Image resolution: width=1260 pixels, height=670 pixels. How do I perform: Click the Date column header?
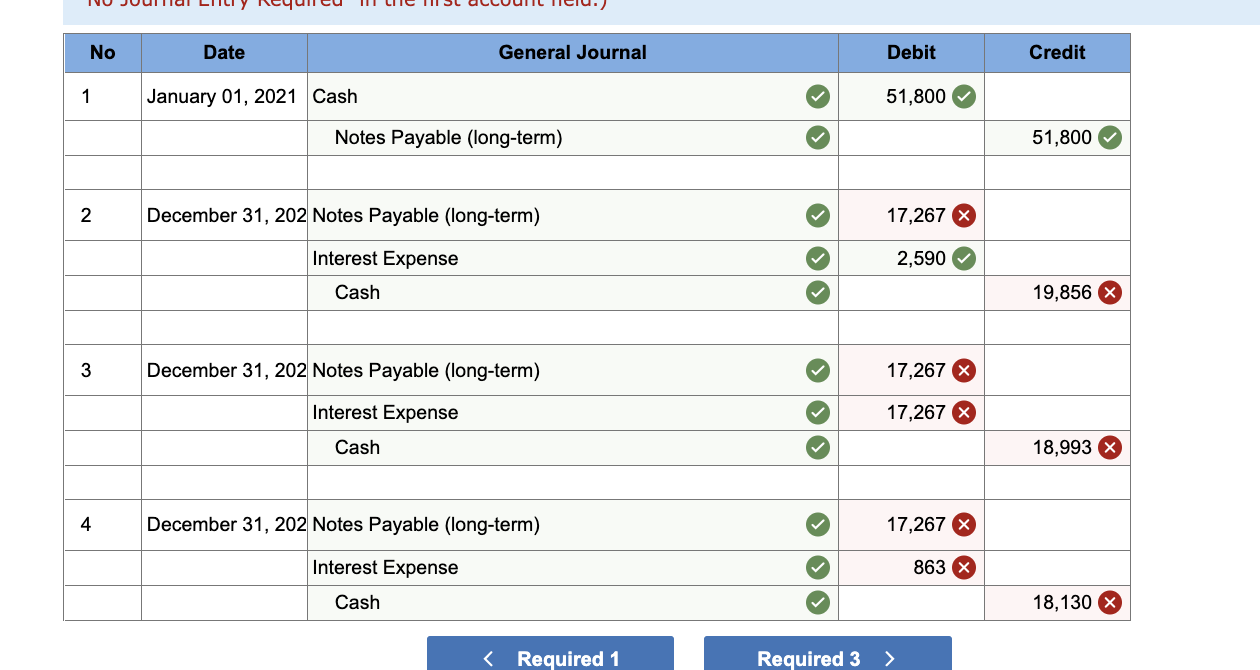224,53
